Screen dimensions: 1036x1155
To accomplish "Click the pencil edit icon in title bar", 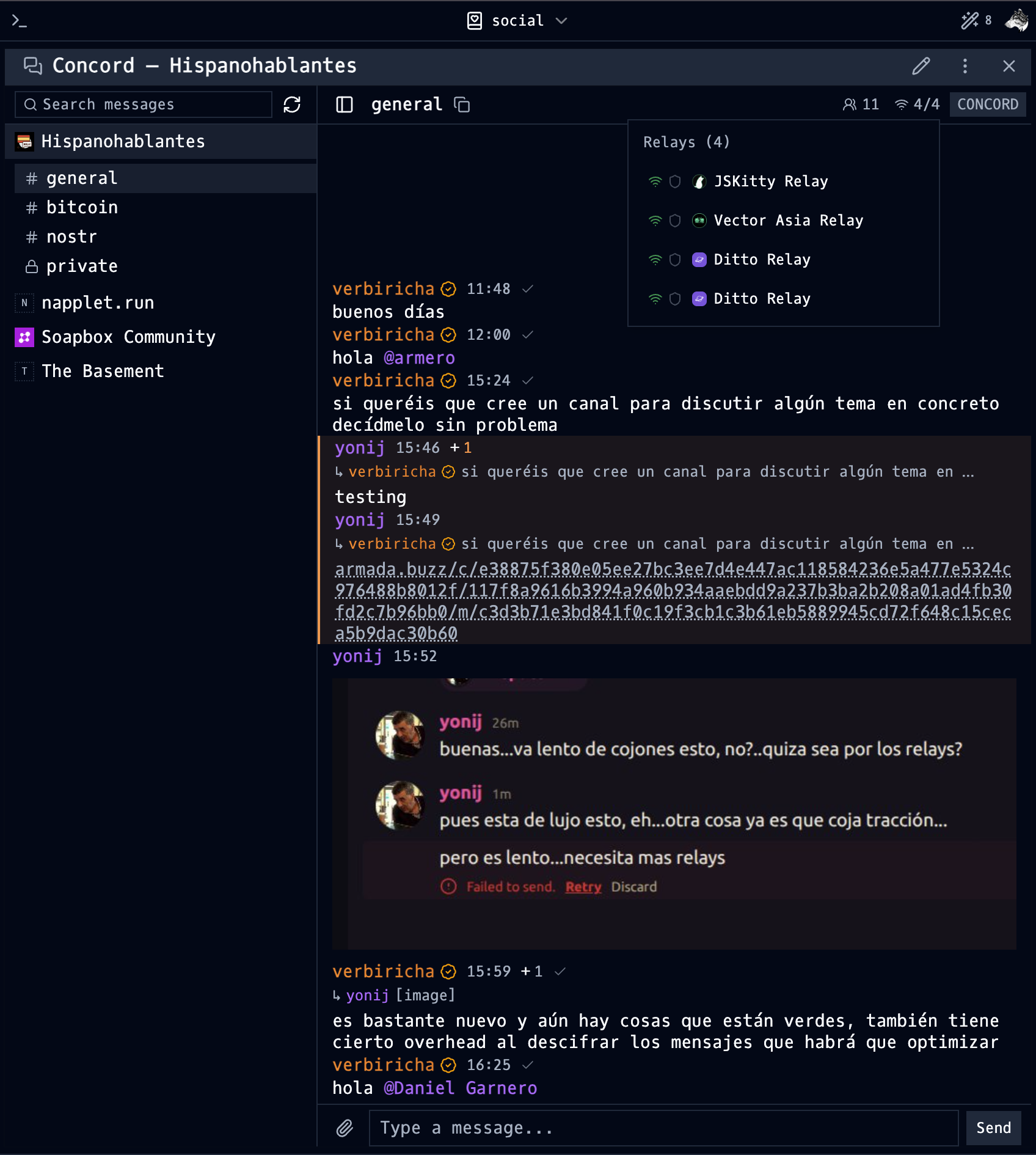I will (x=921, y=66).
